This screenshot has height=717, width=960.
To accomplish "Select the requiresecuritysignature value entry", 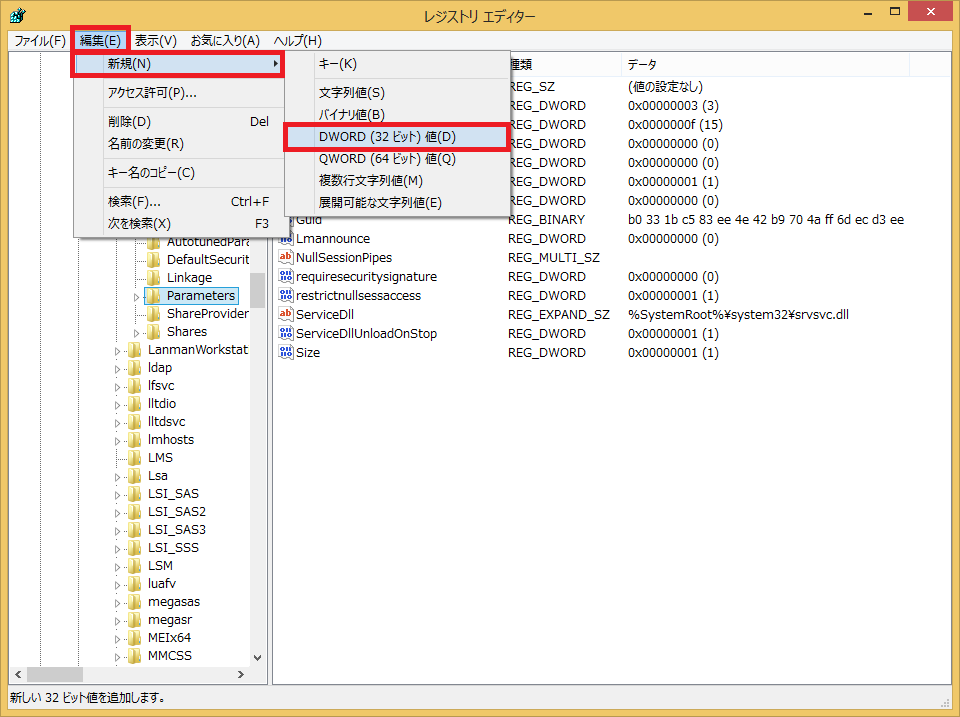I will click(x=366, y=277).
